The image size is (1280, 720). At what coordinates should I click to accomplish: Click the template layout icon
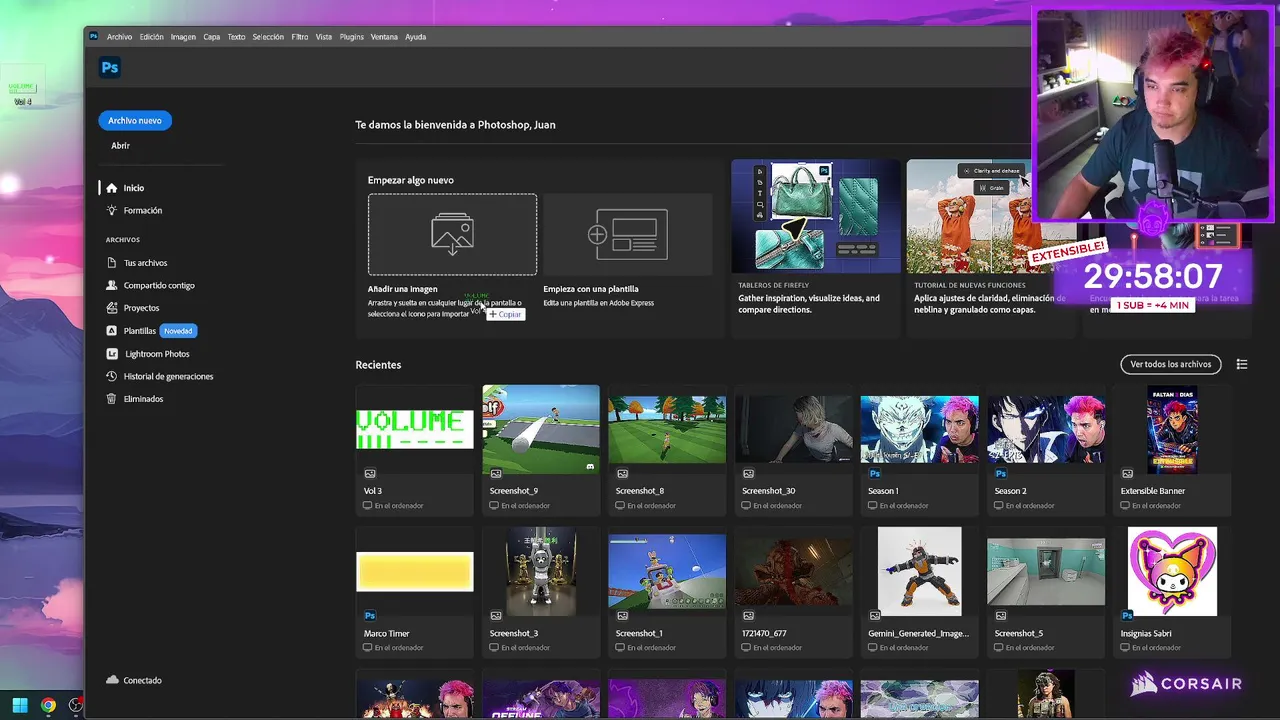point(628,234)
